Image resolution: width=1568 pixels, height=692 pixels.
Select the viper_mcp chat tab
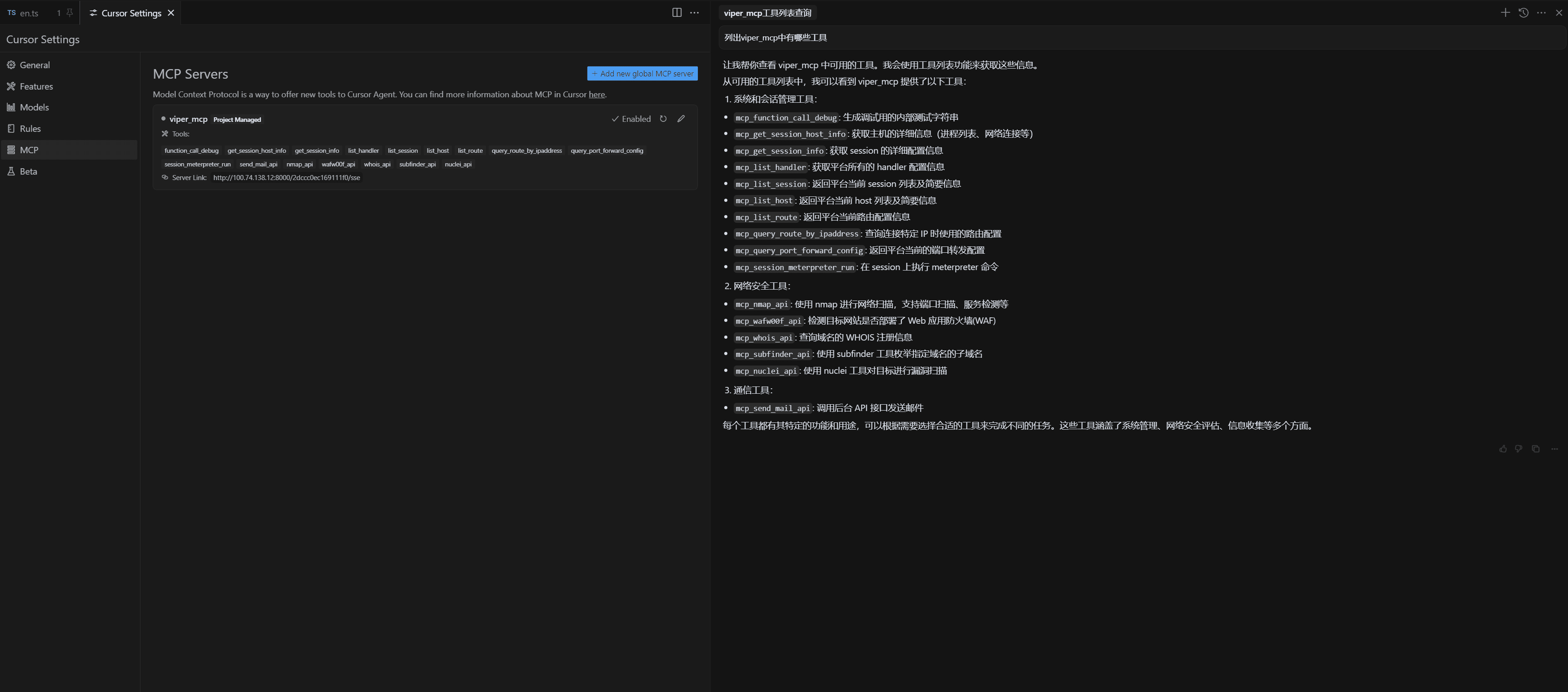[x=767, y=13]
